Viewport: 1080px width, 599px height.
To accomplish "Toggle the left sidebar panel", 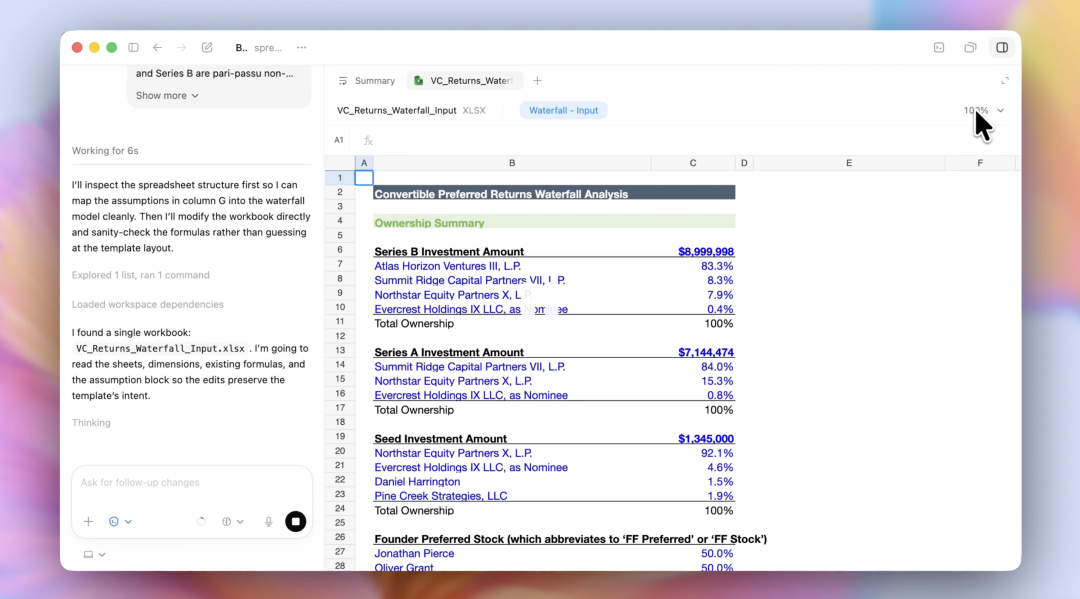I will click(133, 47).
